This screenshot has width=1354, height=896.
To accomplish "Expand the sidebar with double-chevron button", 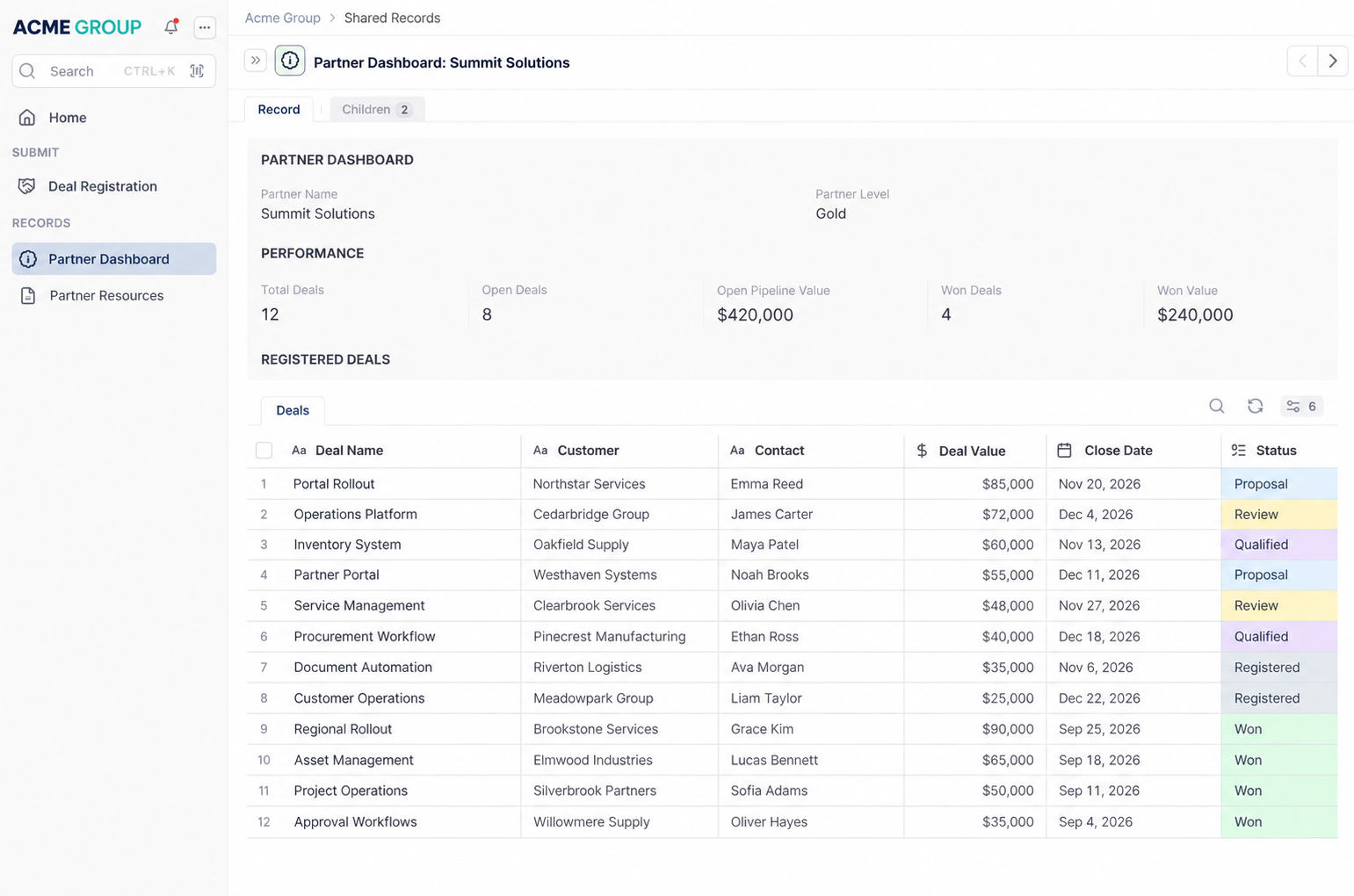I will pyautogui.click(x=256, y=61).
